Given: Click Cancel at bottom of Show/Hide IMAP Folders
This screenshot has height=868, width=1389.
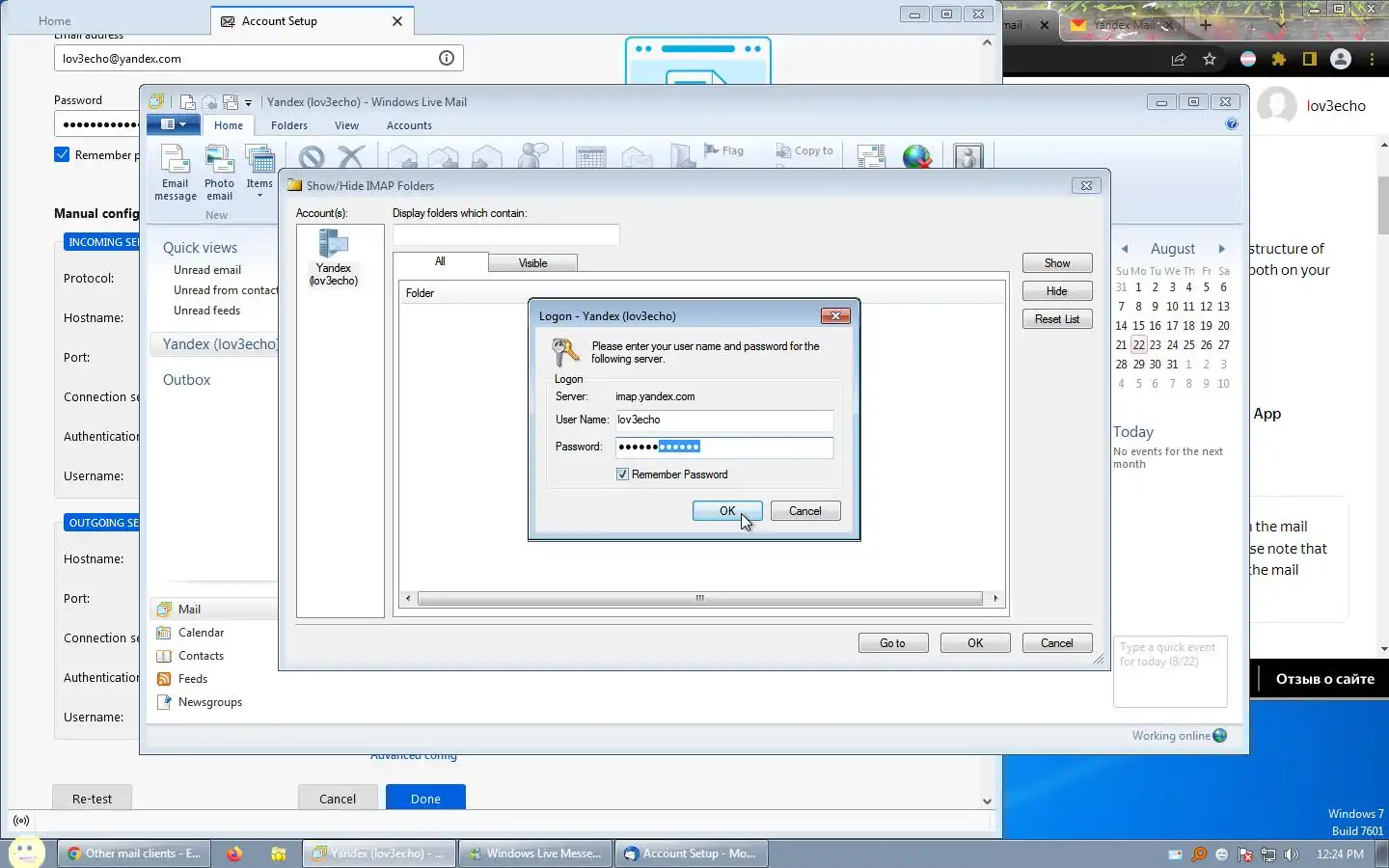Looking at the screenshot, I should coord(1057,643).
